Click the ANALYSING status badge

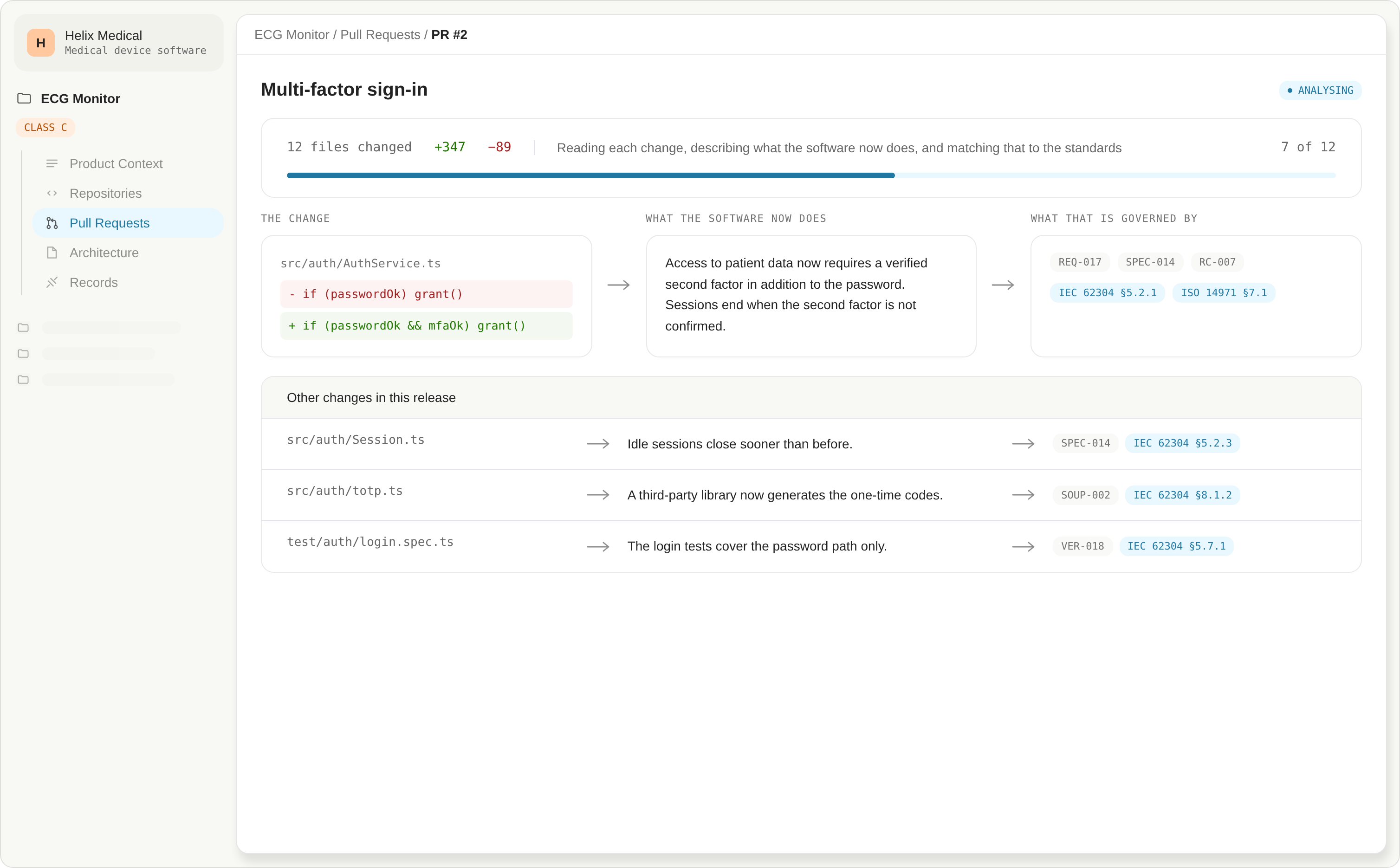(x=1320, y=90)
